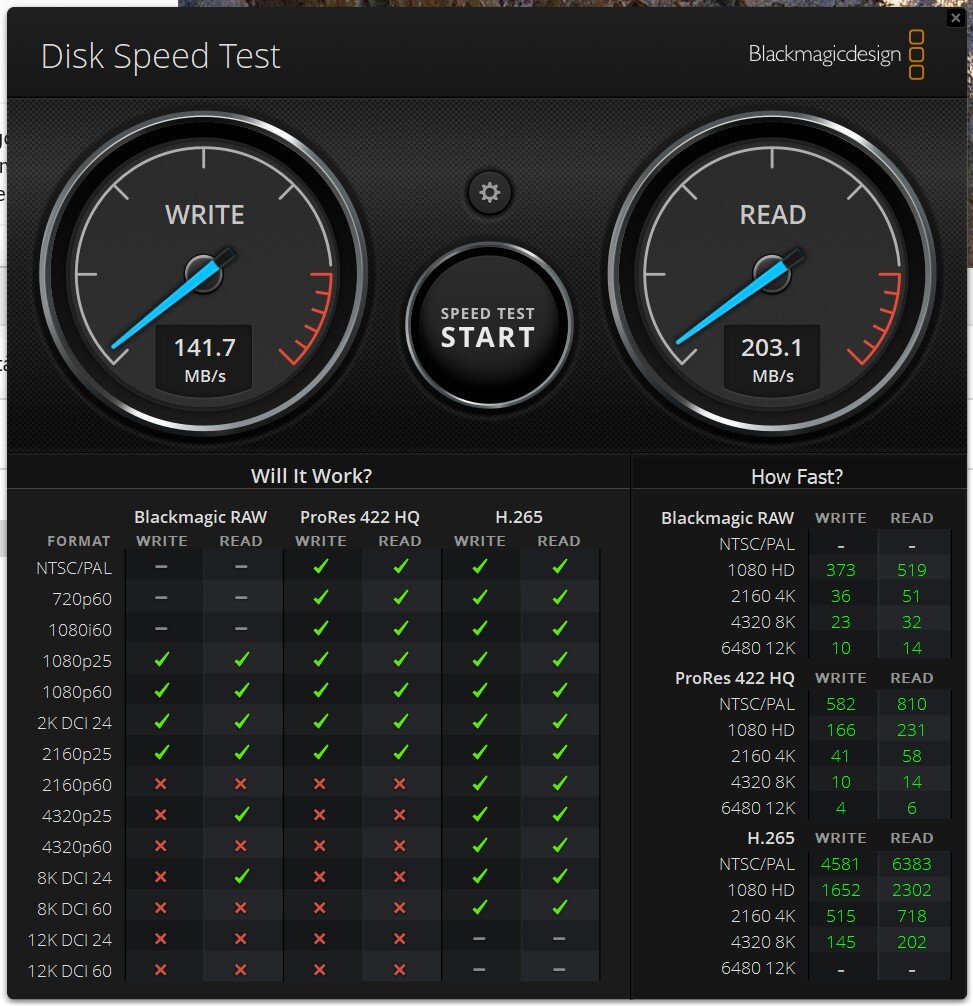This screenshot has width=973, height=1006.
Task: Click the 2160p60 format row label
Action: click(76, 785)
